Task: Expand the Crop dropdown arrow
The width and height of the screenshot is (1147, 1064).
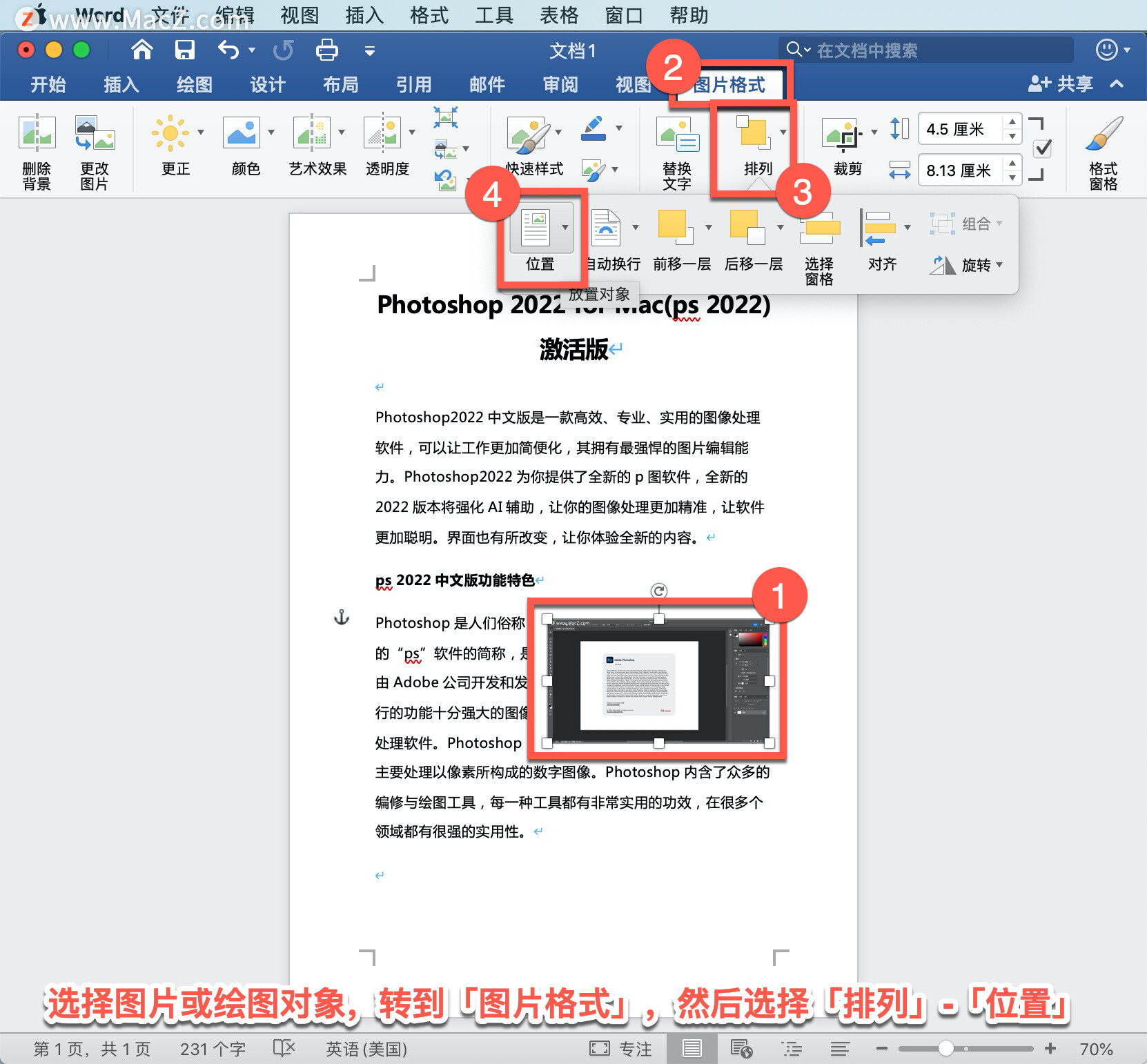Action: (x=874, y=132)
